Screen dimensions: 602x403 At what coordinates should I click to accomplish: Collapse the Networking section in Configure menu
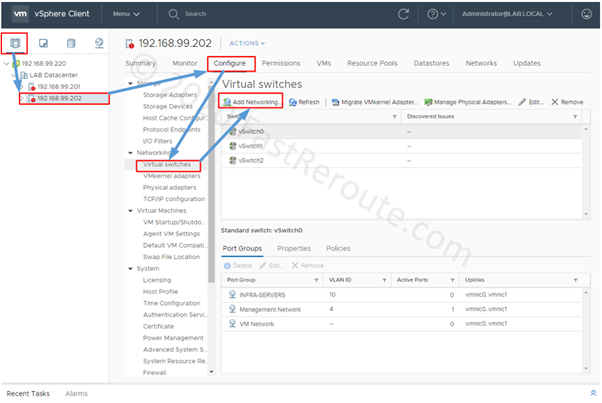[x=130, y=153]
